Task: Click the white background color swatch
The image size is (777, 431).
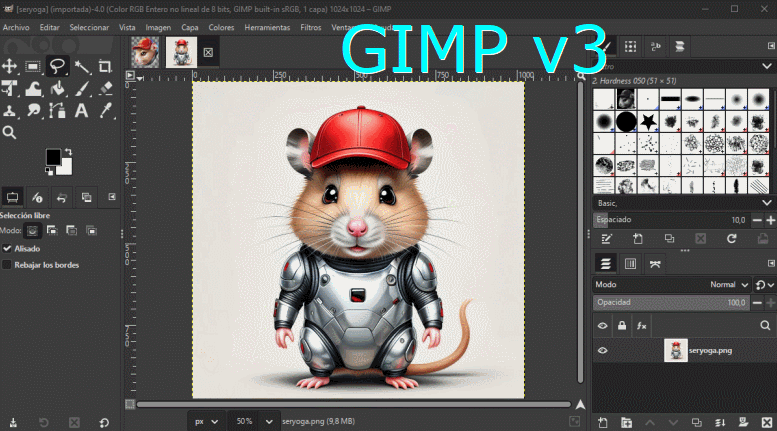Action: click(66, 168)
